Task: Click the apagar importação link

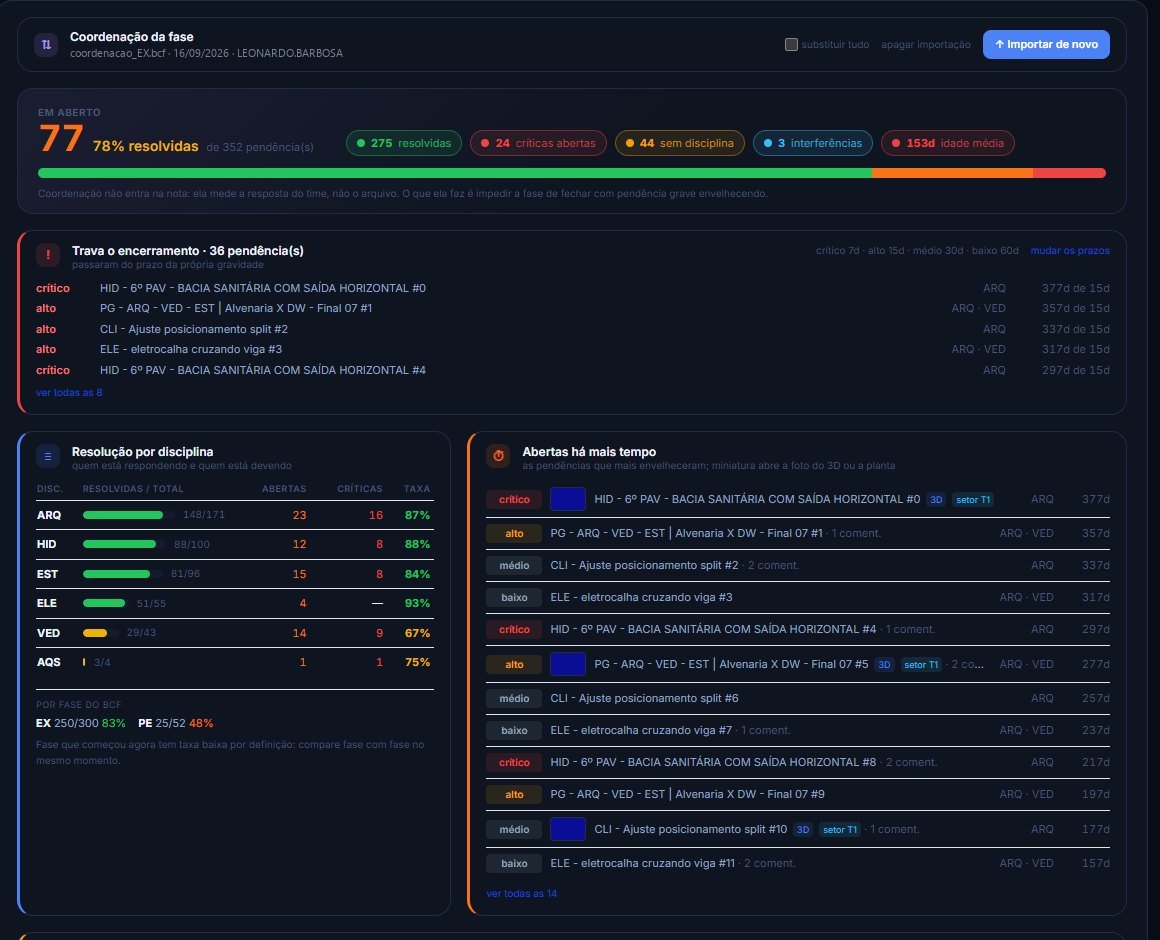Action: 925,44
